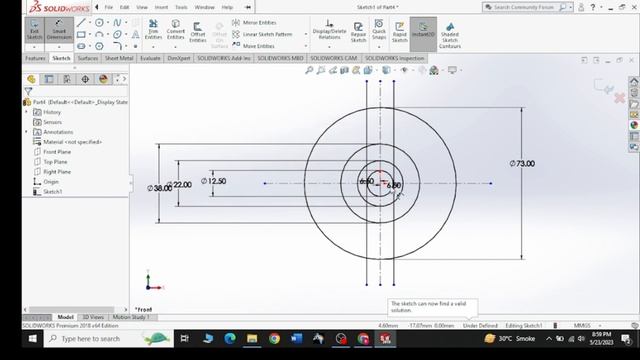Click Mirror Entities

(255, 22)
